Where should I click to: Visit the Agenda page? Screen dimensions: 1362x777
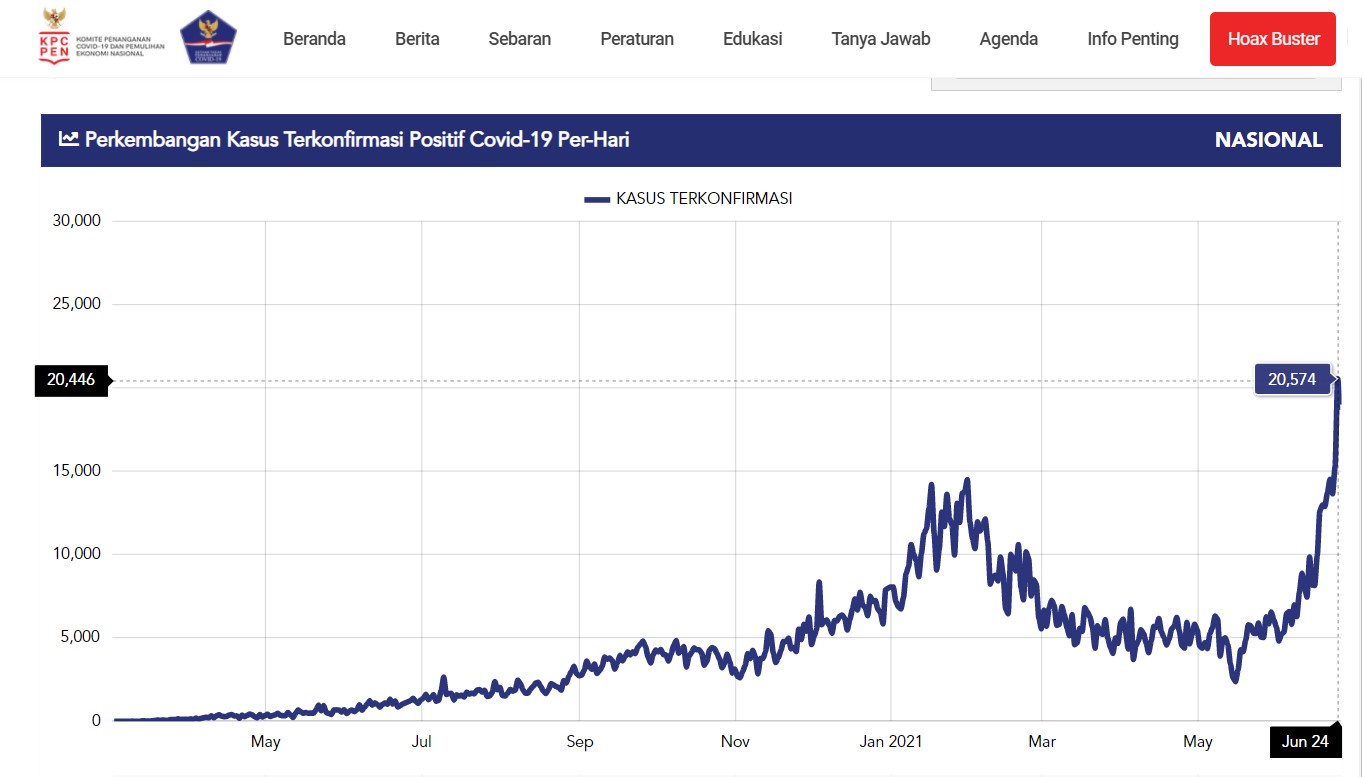tap(1008, 39)
